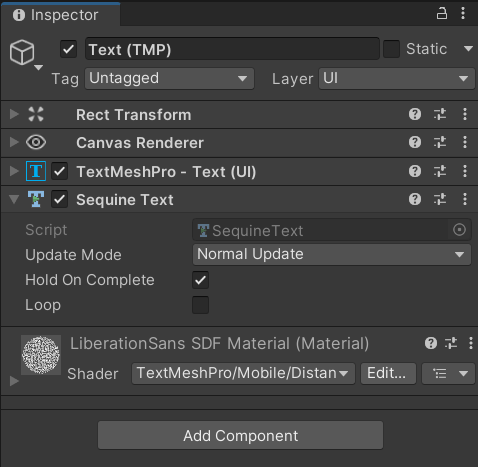Viewport: 478px width, 467px height.
Task: Click the material preview thumbnail
Action: point(41,355)
